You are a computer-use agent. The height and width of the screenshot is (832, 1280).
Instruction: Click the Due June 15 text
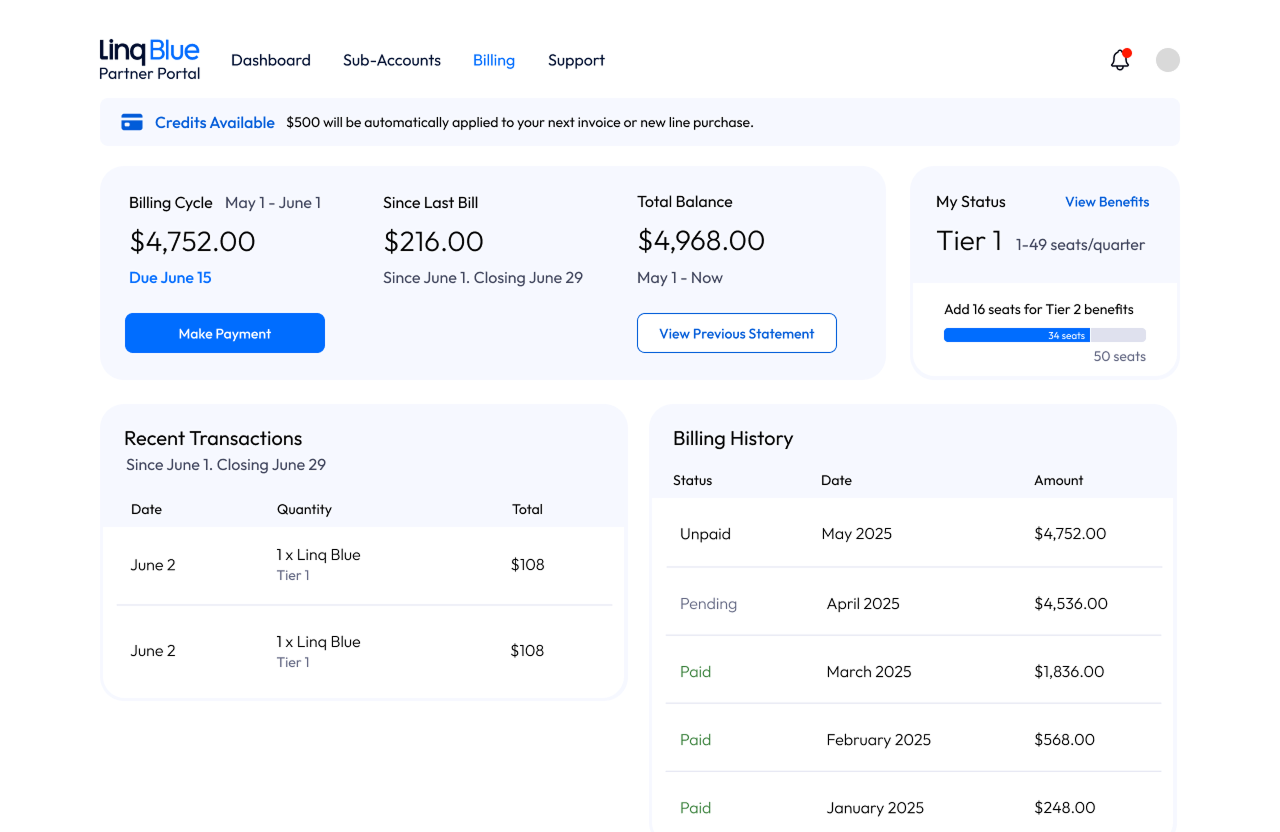click(x=170, y=278)
